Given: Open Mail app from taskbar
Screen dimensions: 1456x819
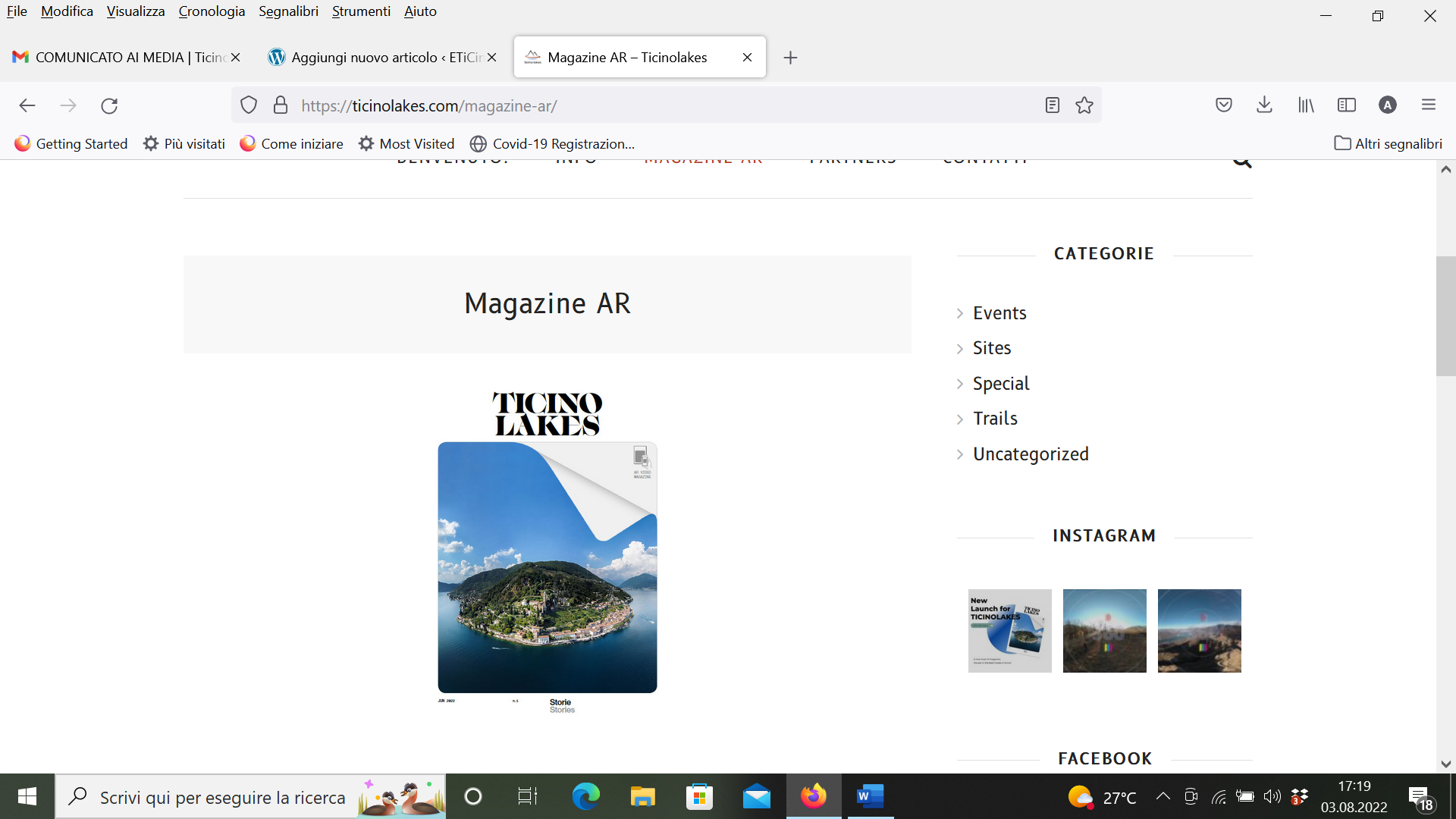Looking at the screenshot, I should pos(757,796).
